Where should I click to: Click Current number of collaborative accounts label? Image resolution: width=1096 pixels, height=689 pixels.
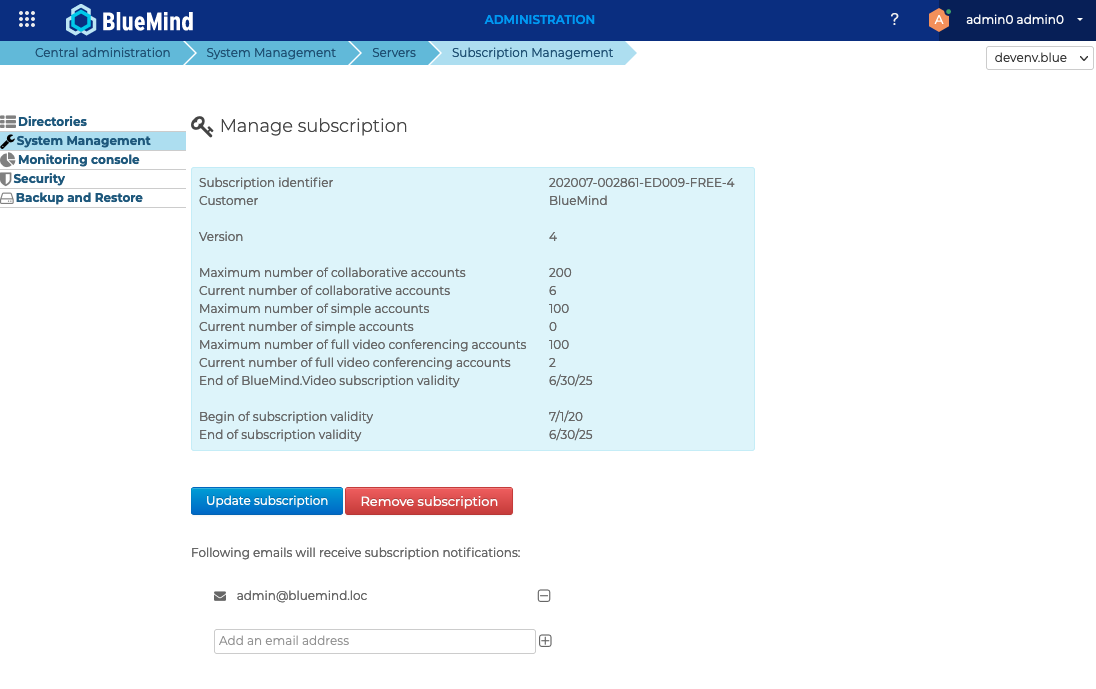pyautogui.click(x=324, y=291)
